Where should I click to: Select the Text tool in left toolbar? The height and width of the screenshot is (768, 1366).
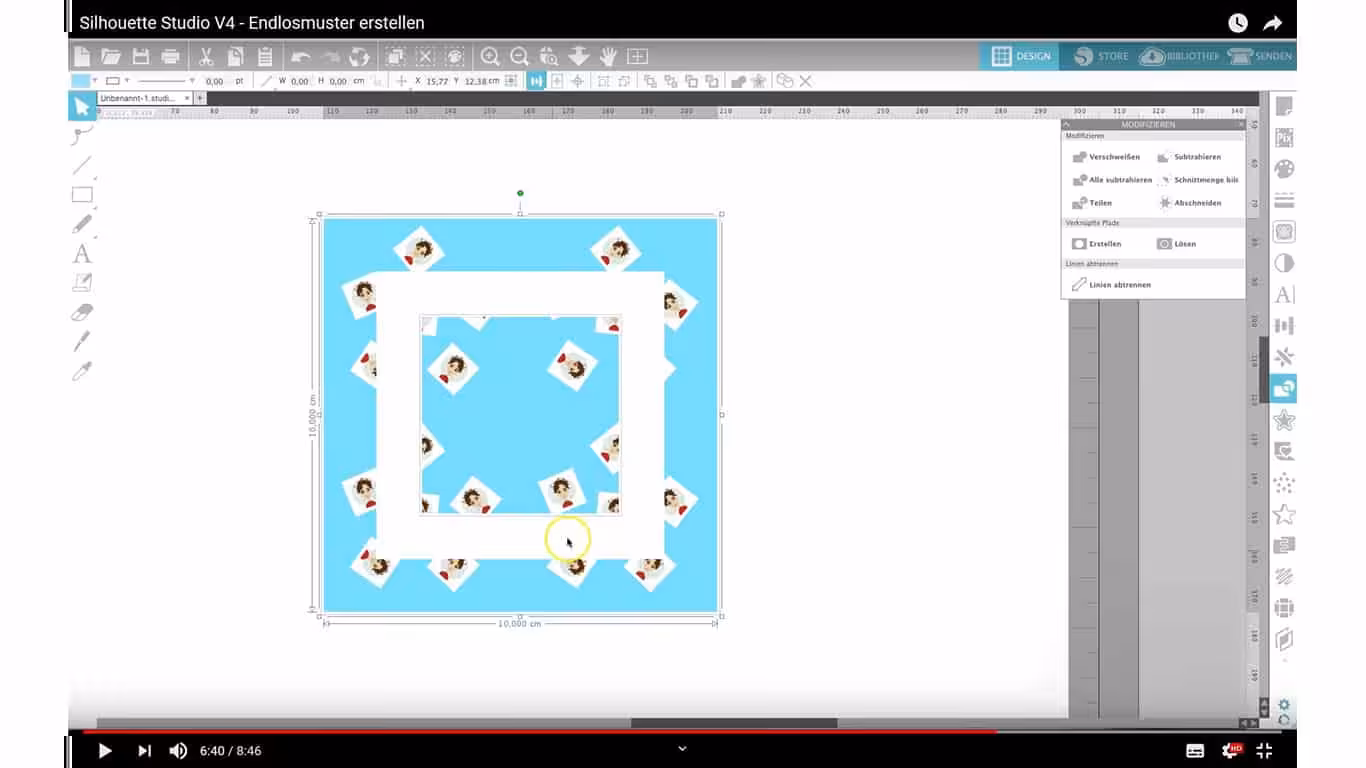pos(83,254)
